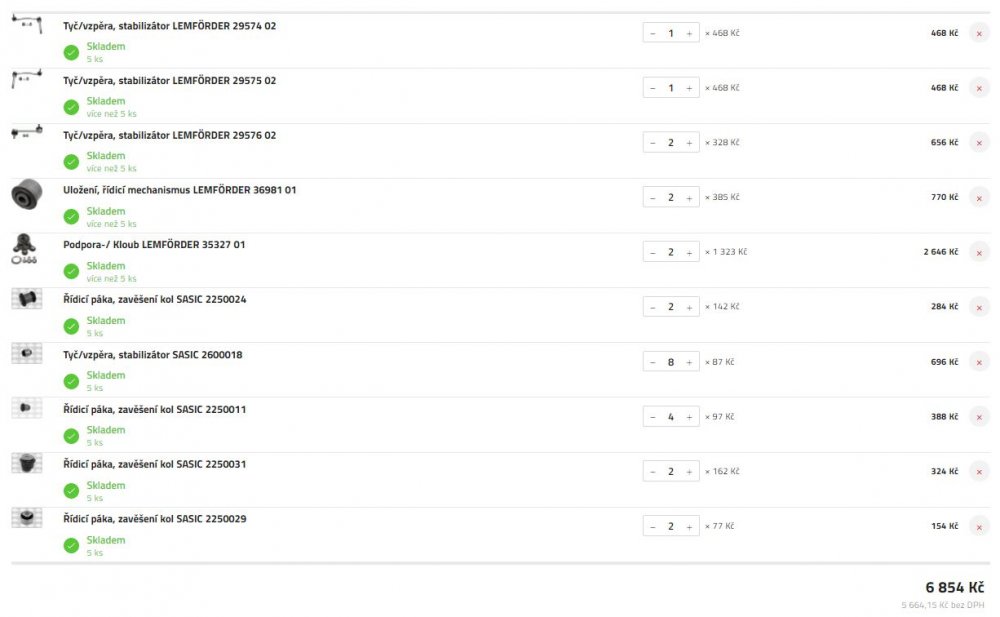Increase SASIC 2250011 quantity with plus

pyautogui.click(x=689, y=417)
